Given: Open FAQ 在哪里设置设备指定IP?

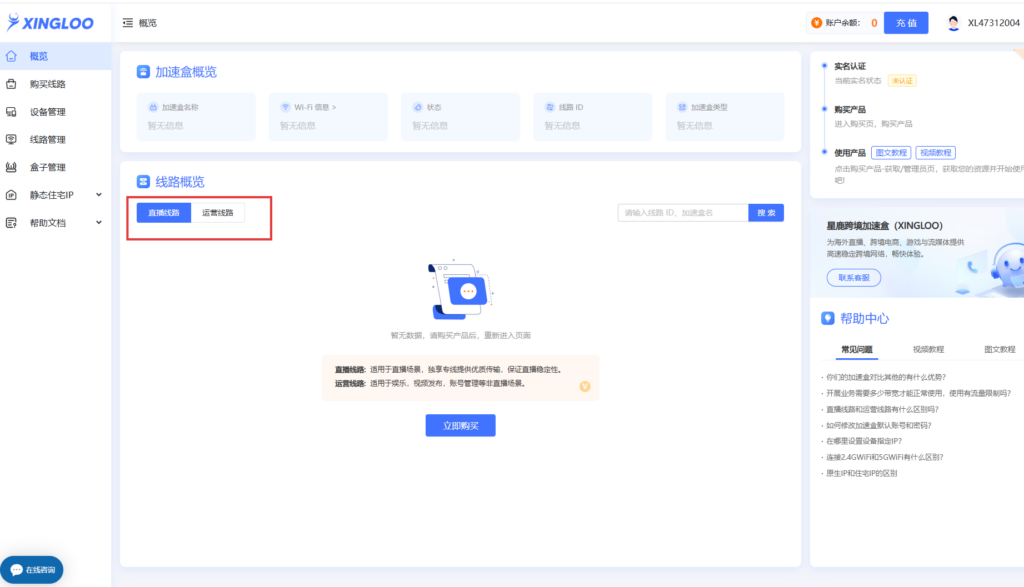Looking at the screenshot, I should (x=863, y=441).
